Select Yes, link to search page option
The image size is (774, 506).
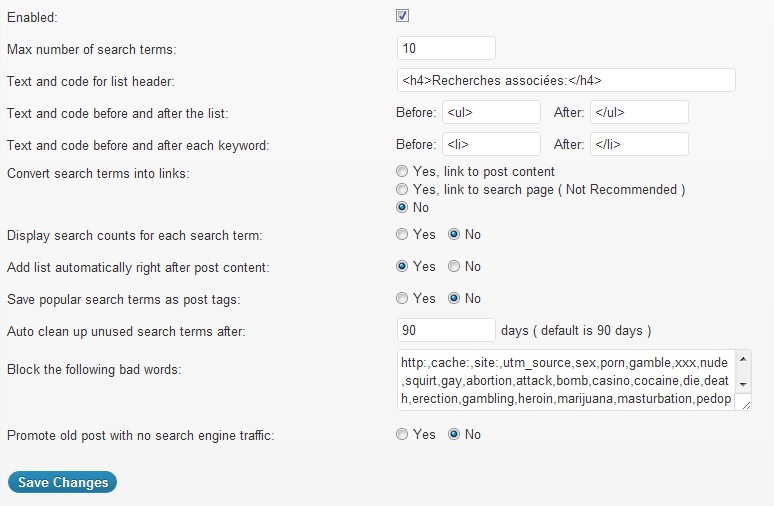pos(402,190)
